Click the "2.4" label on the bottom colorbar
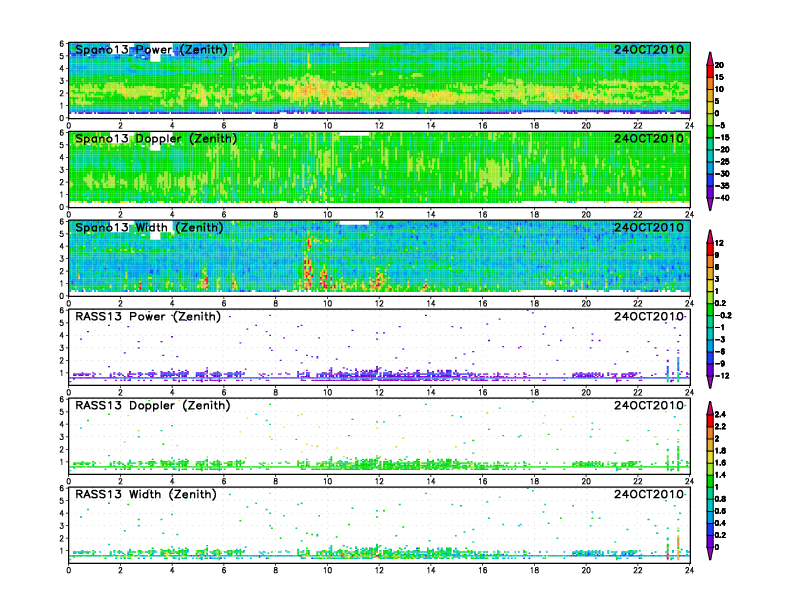Screen dimensions: 792x612 [720, 414]
